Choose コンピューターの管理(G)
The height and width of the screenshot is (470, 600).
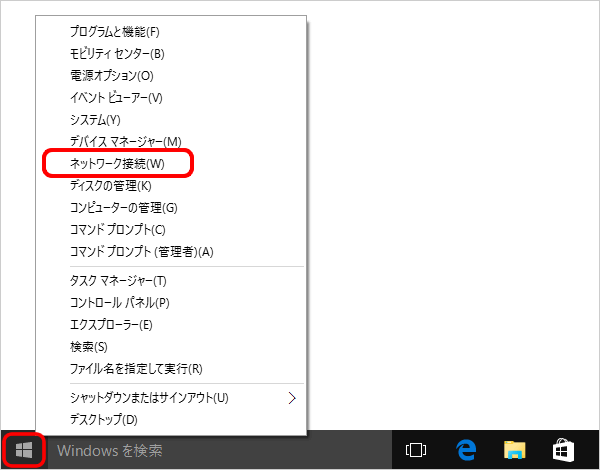(x=123, y=207)
